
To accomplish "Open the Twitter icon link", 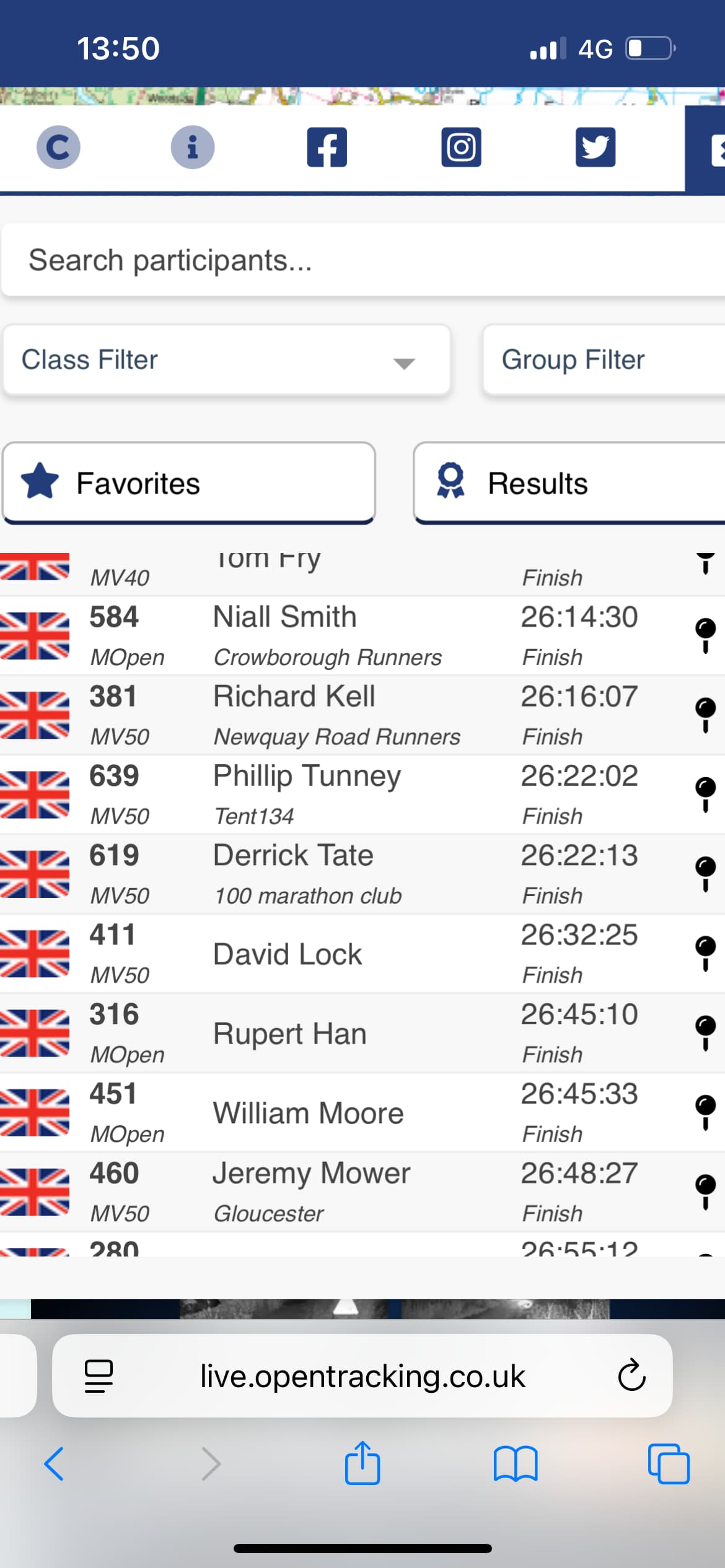I will [x=595, y=147].
